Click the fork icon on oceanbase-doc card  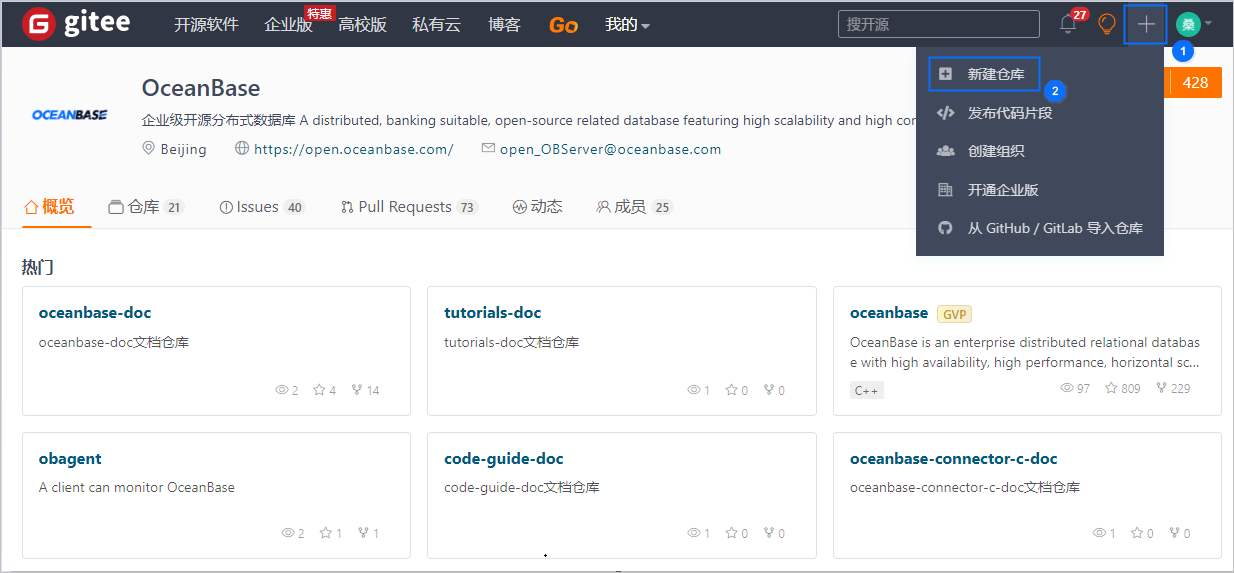point(357,390)
